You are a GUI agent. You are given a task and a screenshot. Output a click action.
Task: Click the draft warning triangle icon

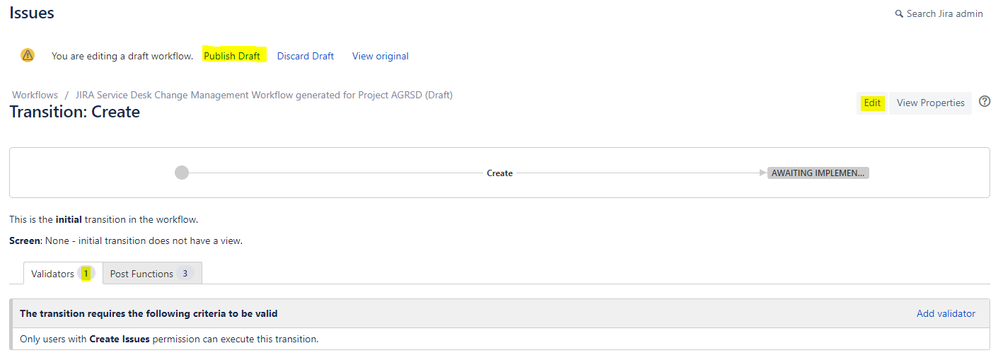(27, 55)
